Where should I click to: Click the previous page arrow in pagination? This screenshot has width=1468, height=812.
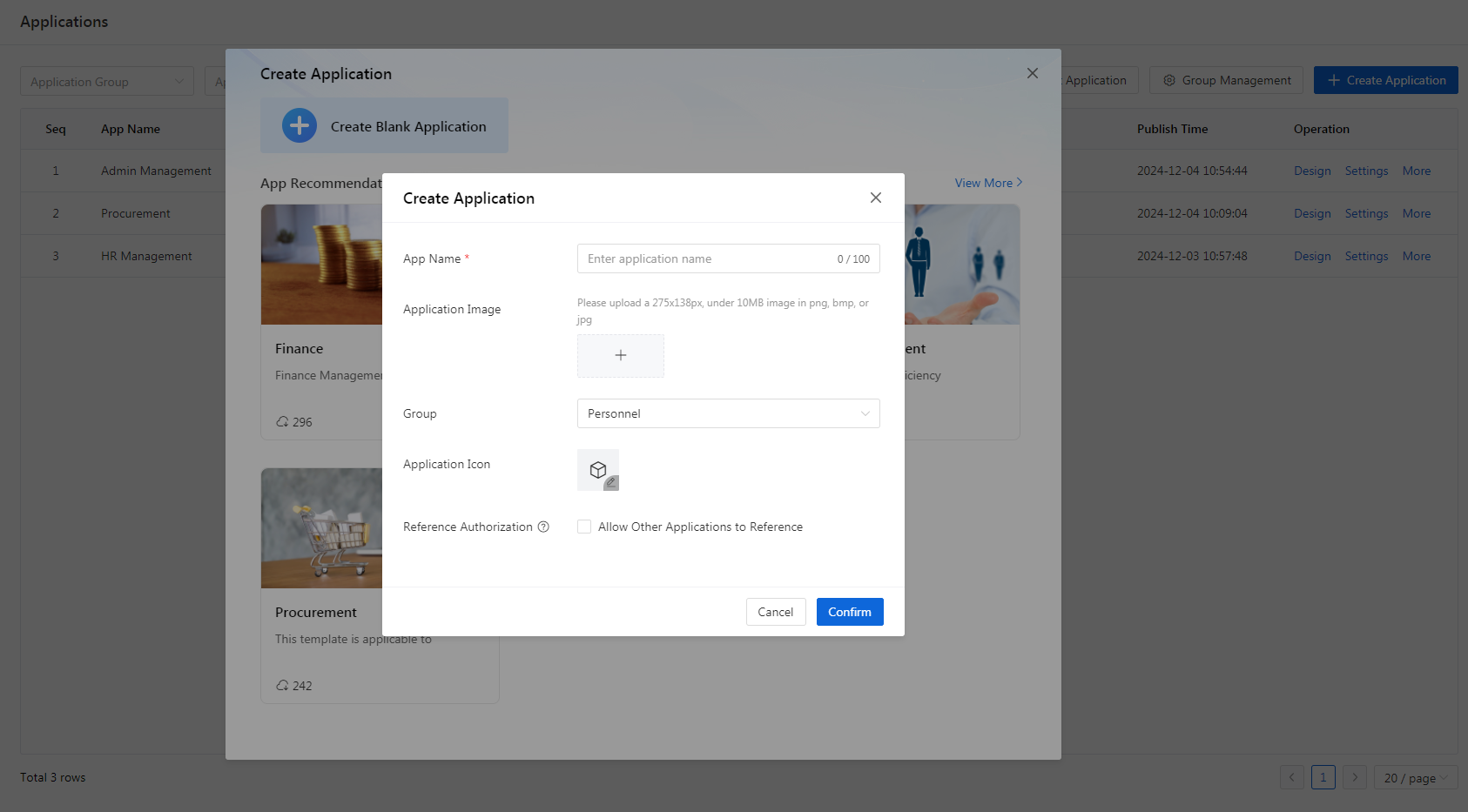1292,777
